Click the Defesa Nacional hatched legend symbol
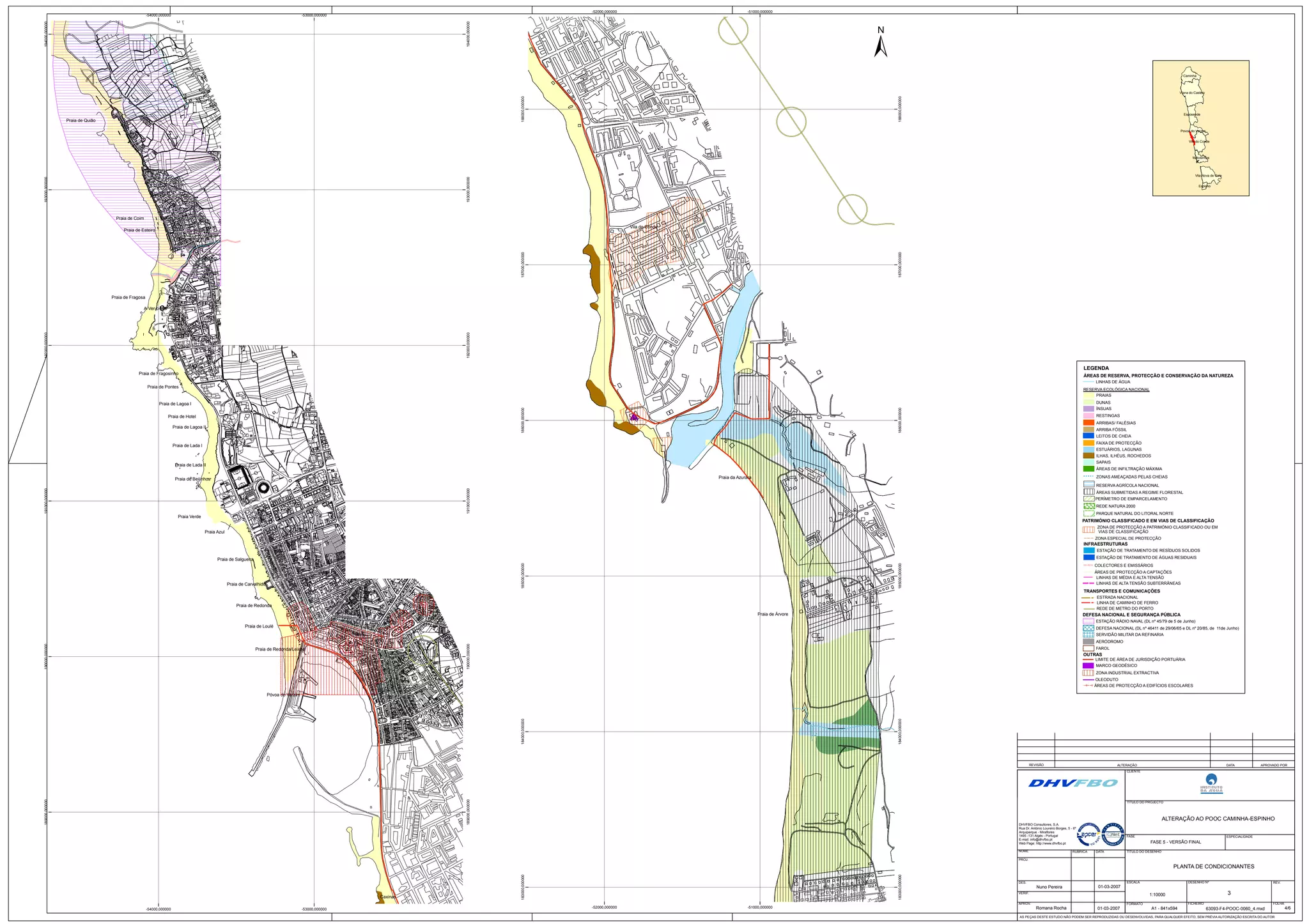The image size is (1309, 924). pos(1088,628)
